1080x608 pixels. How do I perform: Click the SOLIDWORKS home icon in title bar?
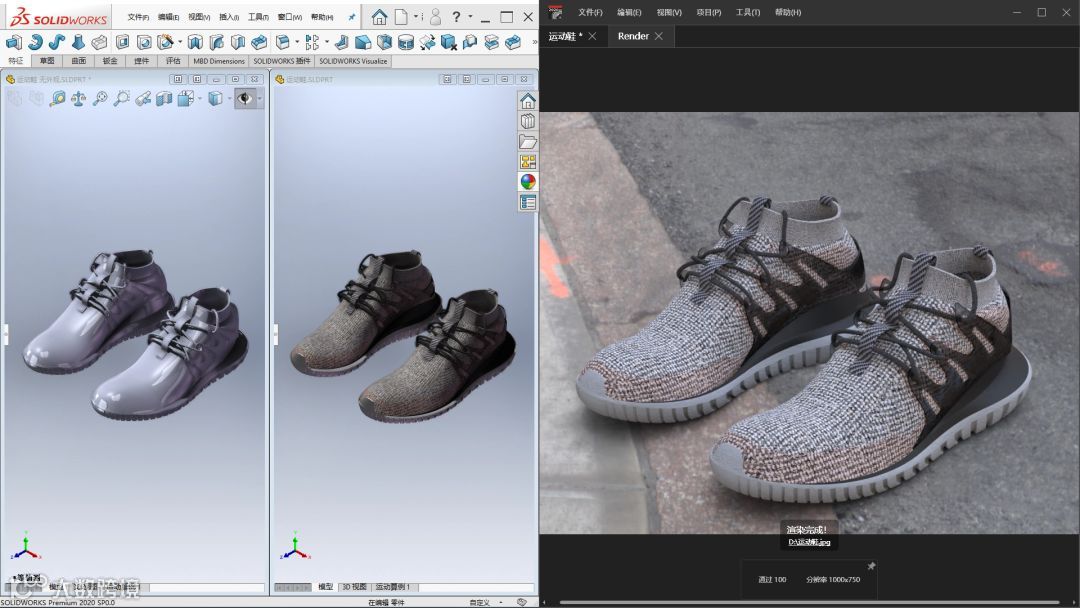pos(379,17)
